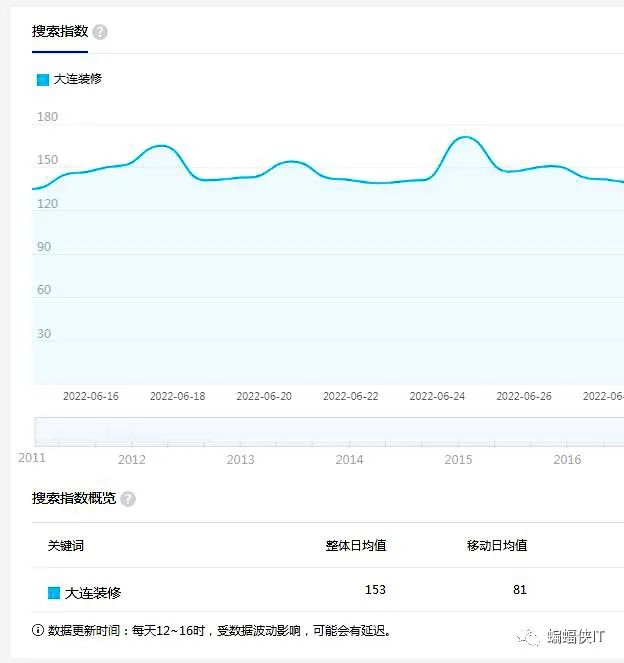Jump to 2016 on the timeline
Image resolution: width=624 pixels, height=663 pixels.
click(x=567, y=460)
